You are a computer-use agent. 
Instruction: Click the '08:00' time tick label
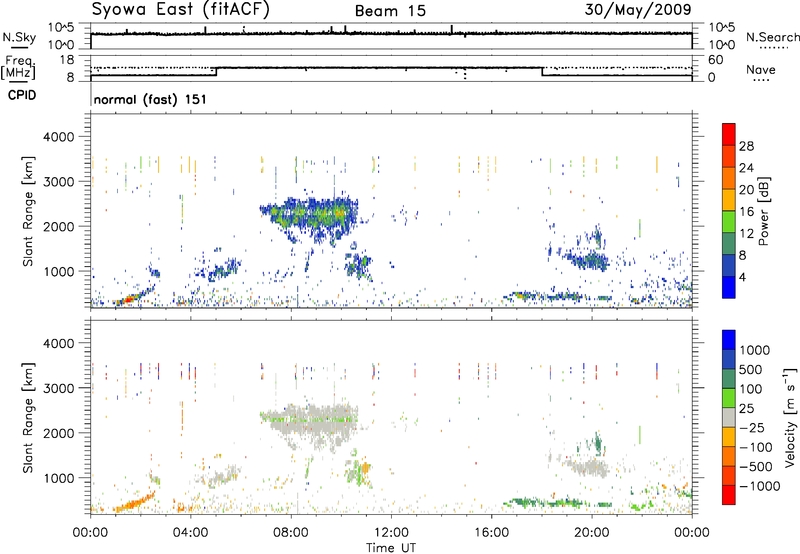(x=291, y=533)
